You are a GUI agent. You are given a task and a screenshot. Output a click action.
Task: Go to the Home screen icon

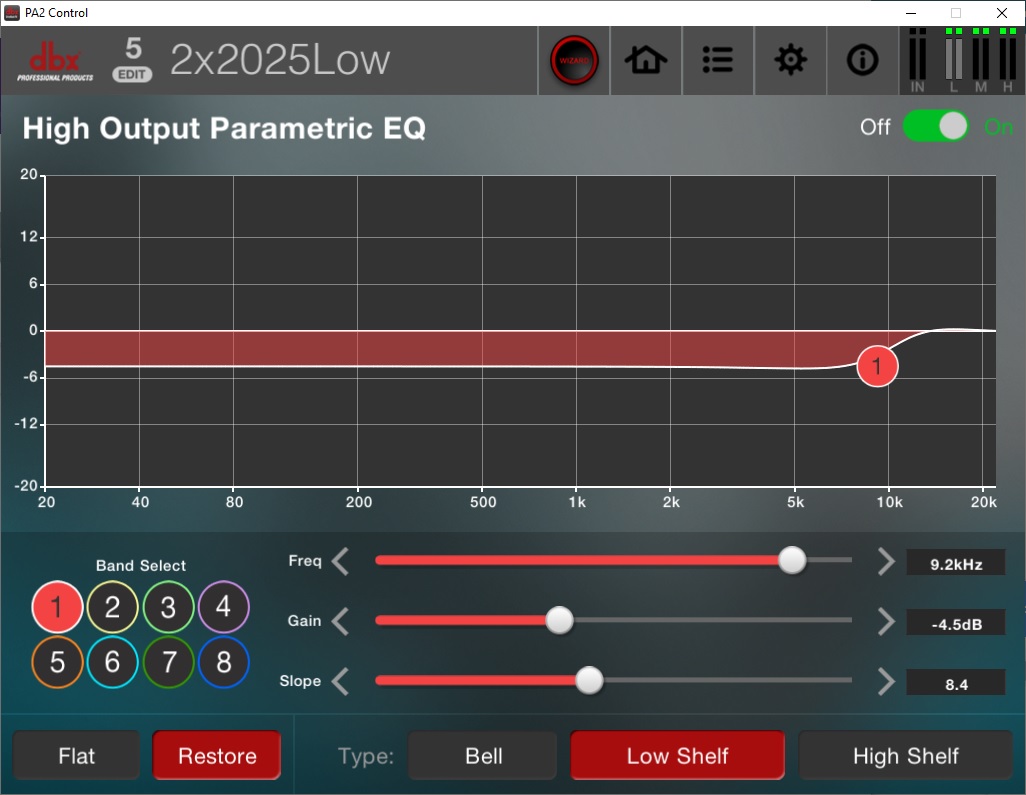coord(646,60)
